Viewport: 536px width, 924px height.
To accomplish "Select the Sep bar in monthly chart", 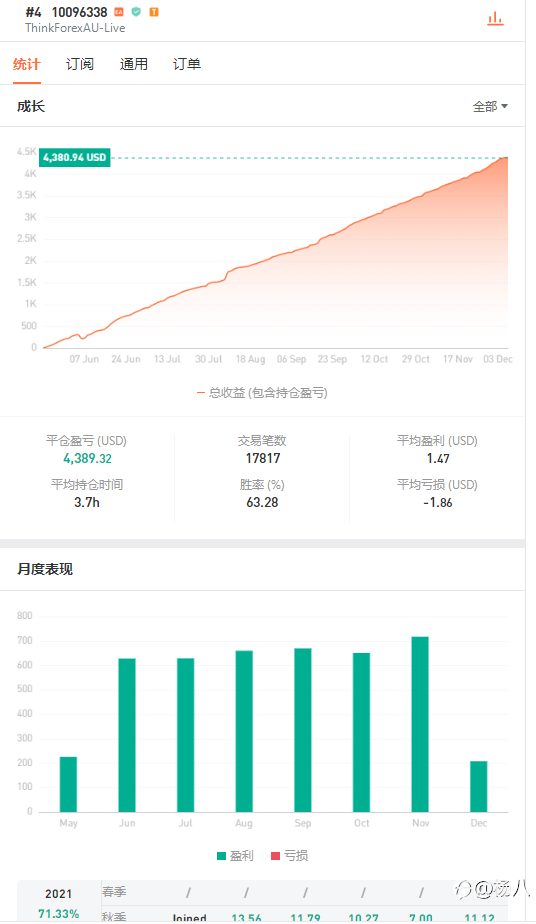I will (303, 730).
